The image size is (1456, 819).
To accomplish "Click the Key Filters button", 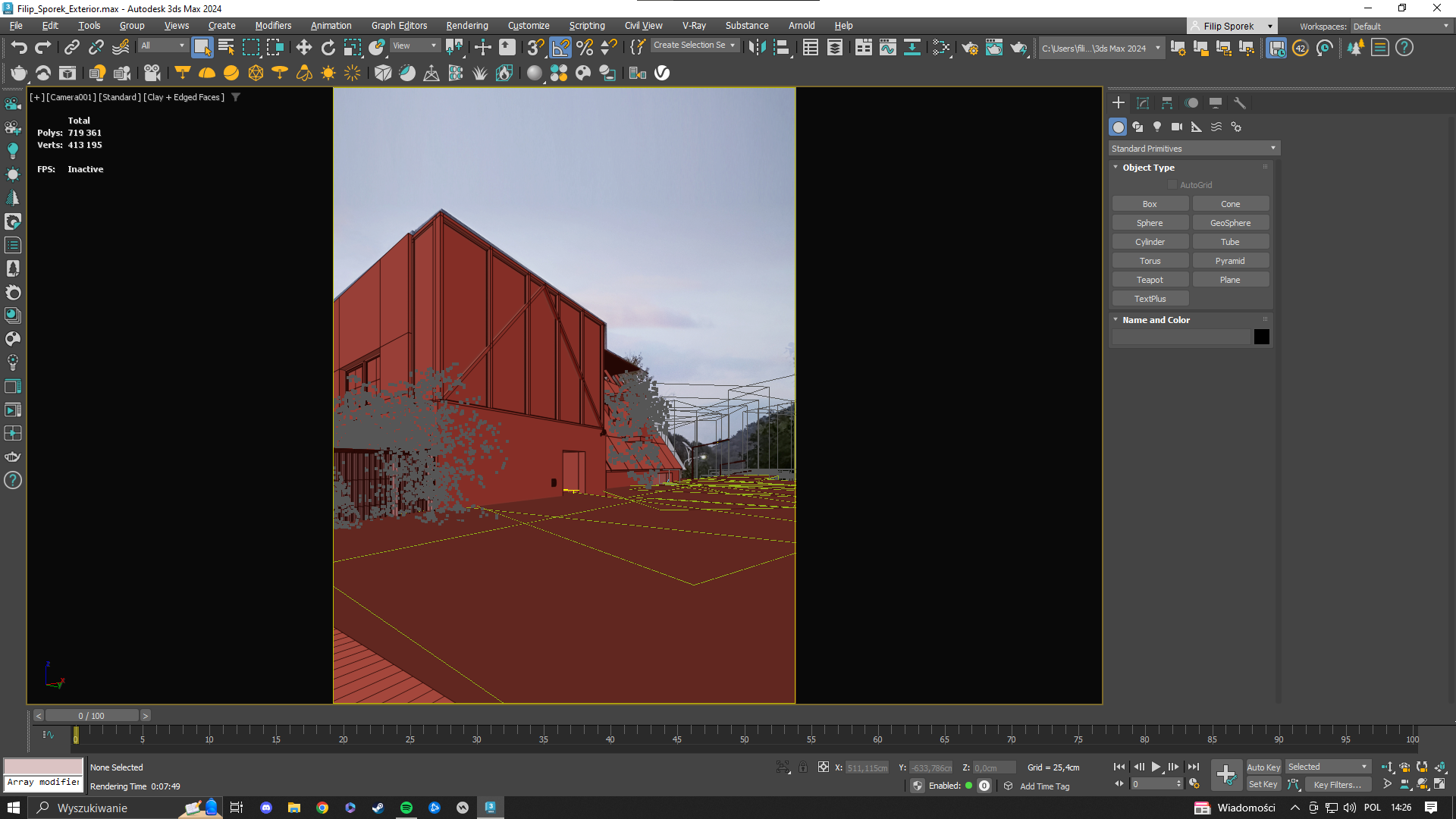I will click(1337, 785).
